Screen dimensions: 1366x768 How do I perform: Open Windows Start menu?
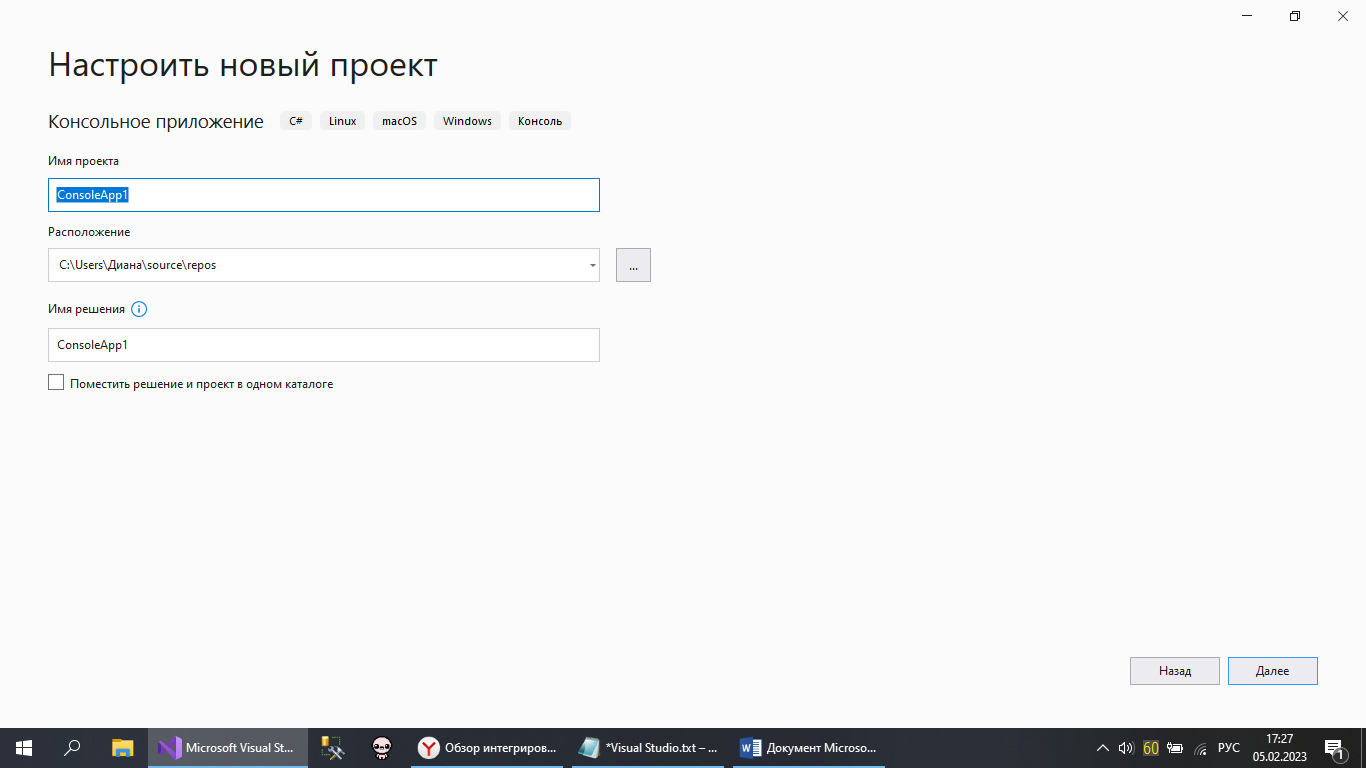(x=23, y=747)
